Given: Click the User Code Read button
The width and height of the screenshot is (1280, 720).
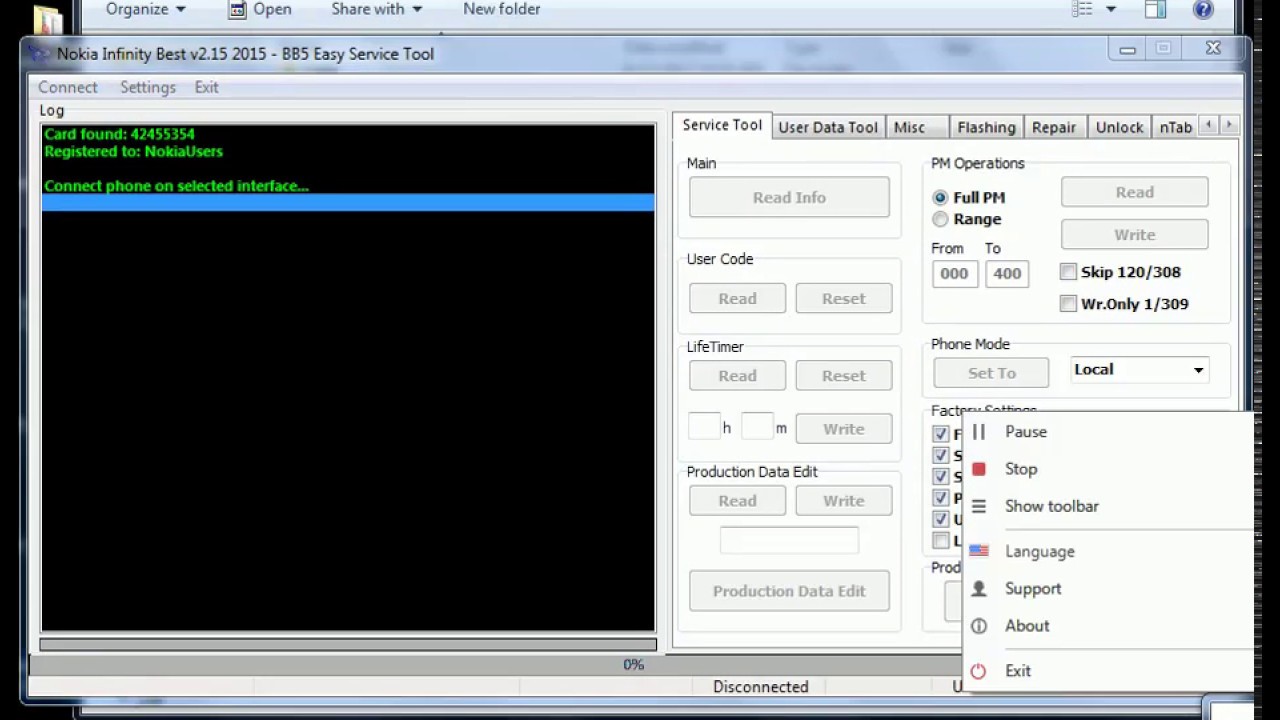Looking at the screenshot, I should pyautogui.click(x=737, y=298).
